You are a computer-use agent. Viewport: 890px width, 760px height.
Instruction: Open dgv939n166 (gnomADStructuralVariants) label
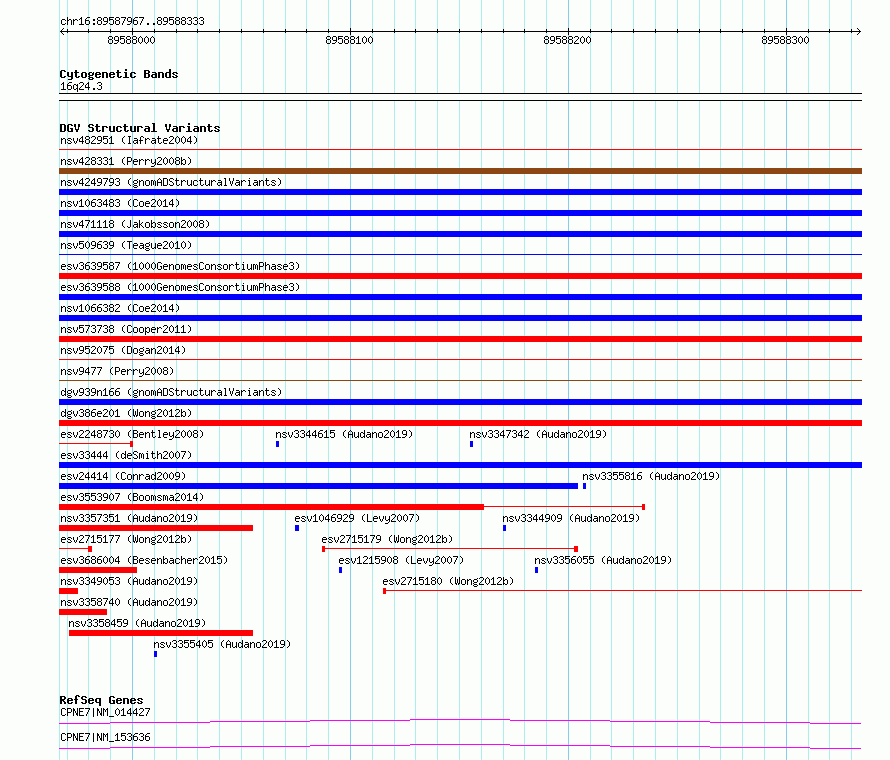(171, 392)
